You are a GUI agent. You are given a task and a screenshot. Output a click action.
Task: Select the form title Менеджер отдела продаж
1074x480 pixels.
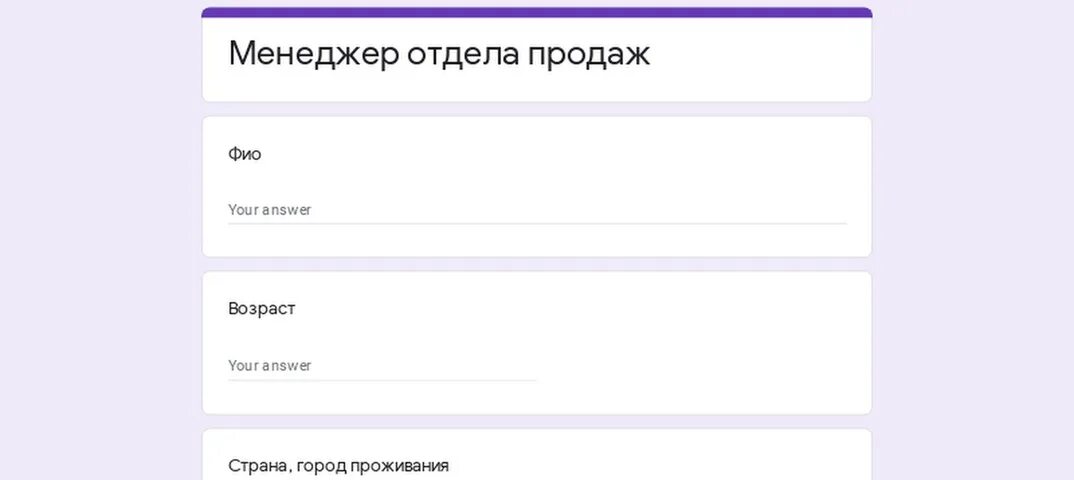(439, 54)
